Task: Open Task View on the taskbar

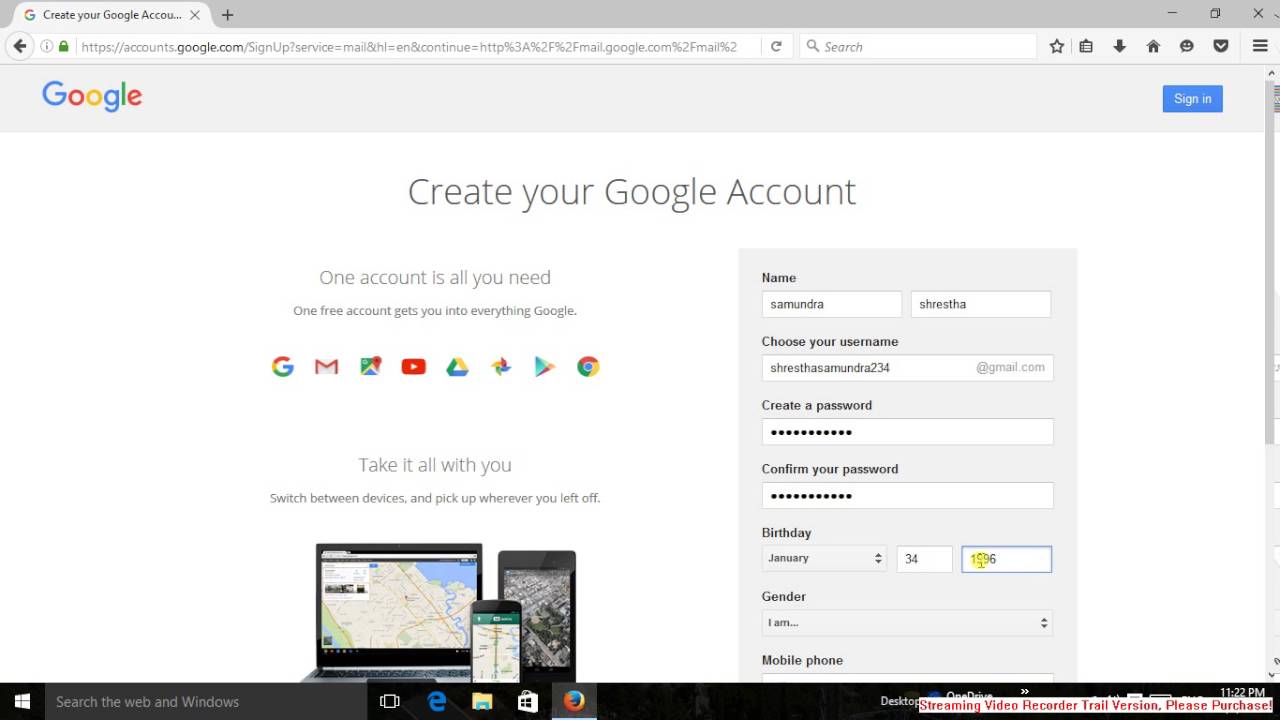Action: 390,701
